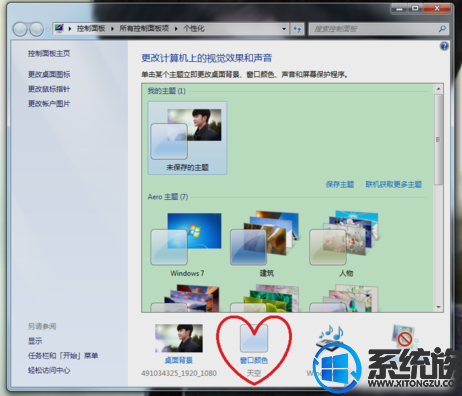Click in the 搜索控制面板 search field
The image size is (462, 396).
(374, 29)
